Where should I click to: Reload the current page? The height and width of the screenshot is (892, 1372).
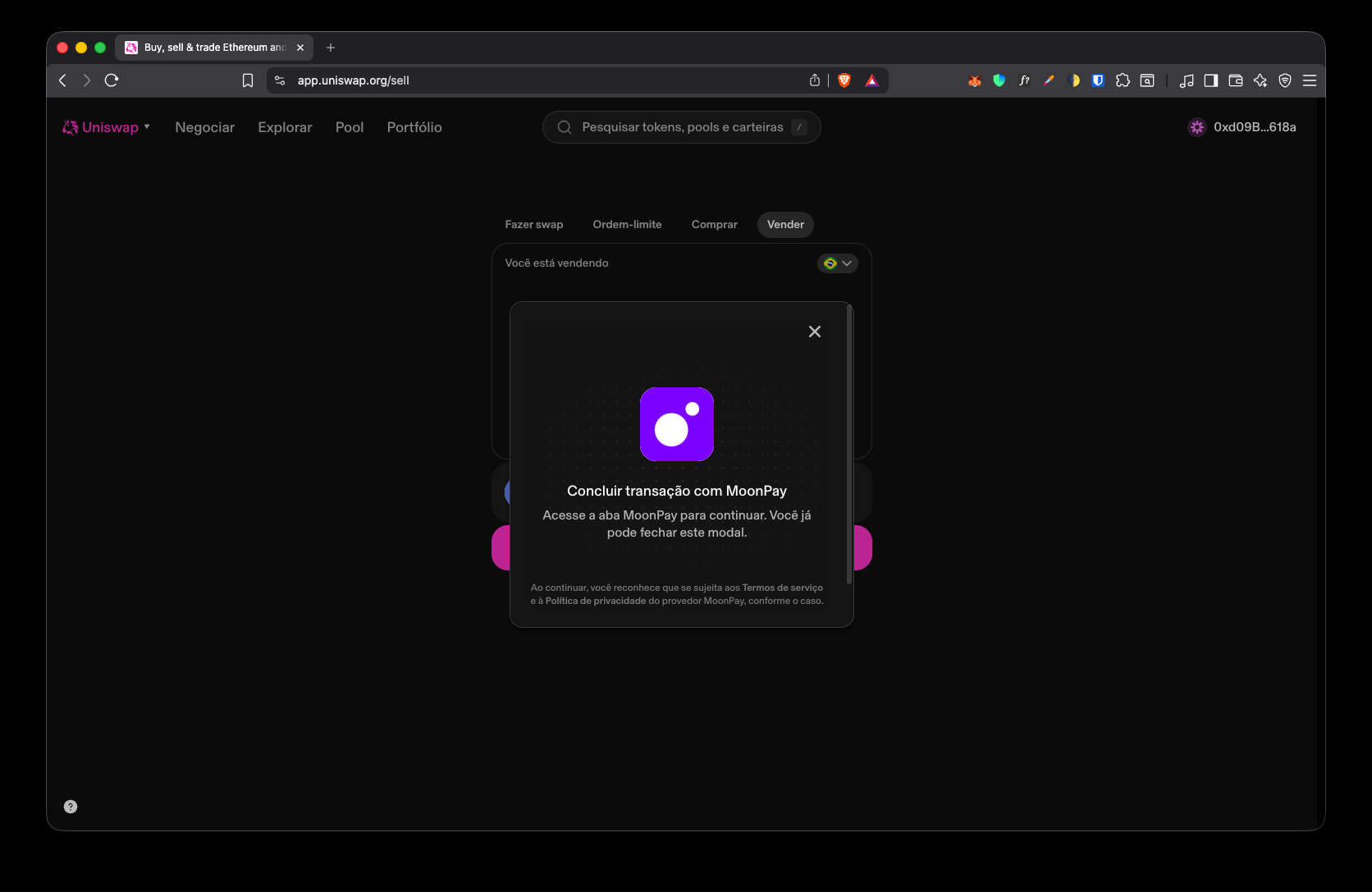tap(112, 80)
